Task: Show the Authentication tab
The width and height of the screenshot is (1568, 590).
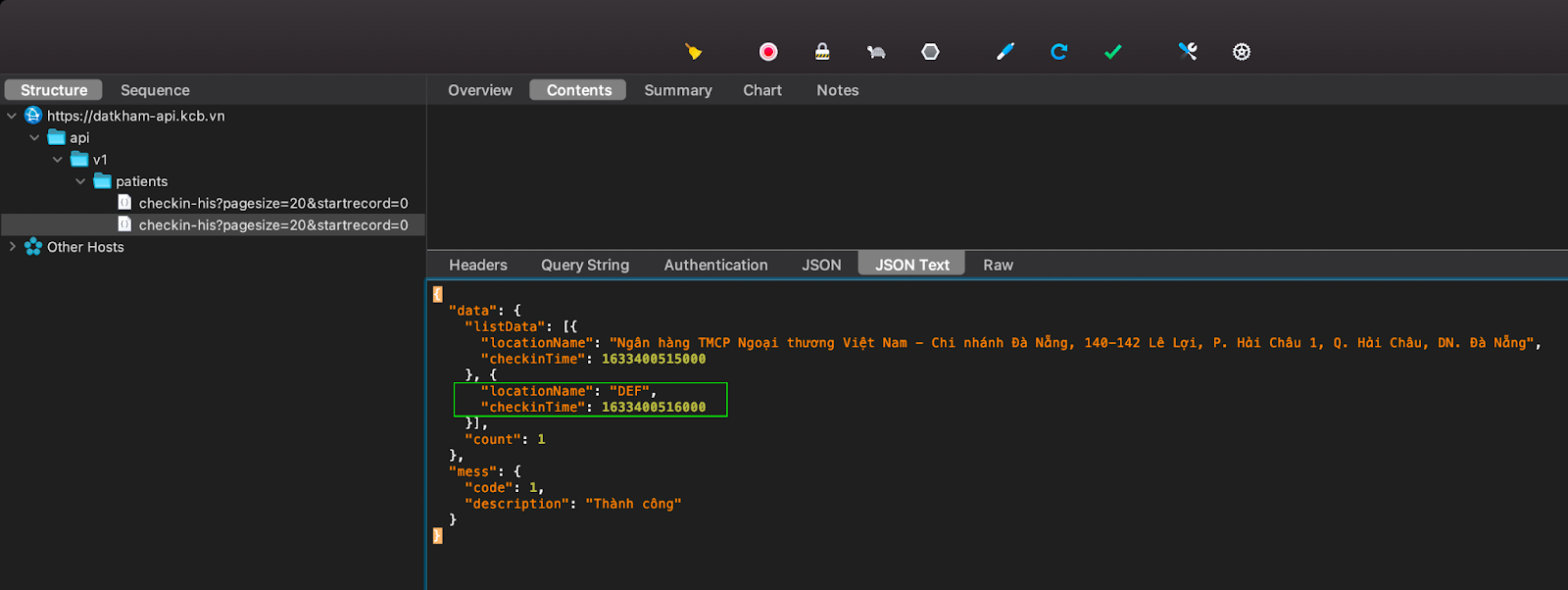Action: [716, 265]
